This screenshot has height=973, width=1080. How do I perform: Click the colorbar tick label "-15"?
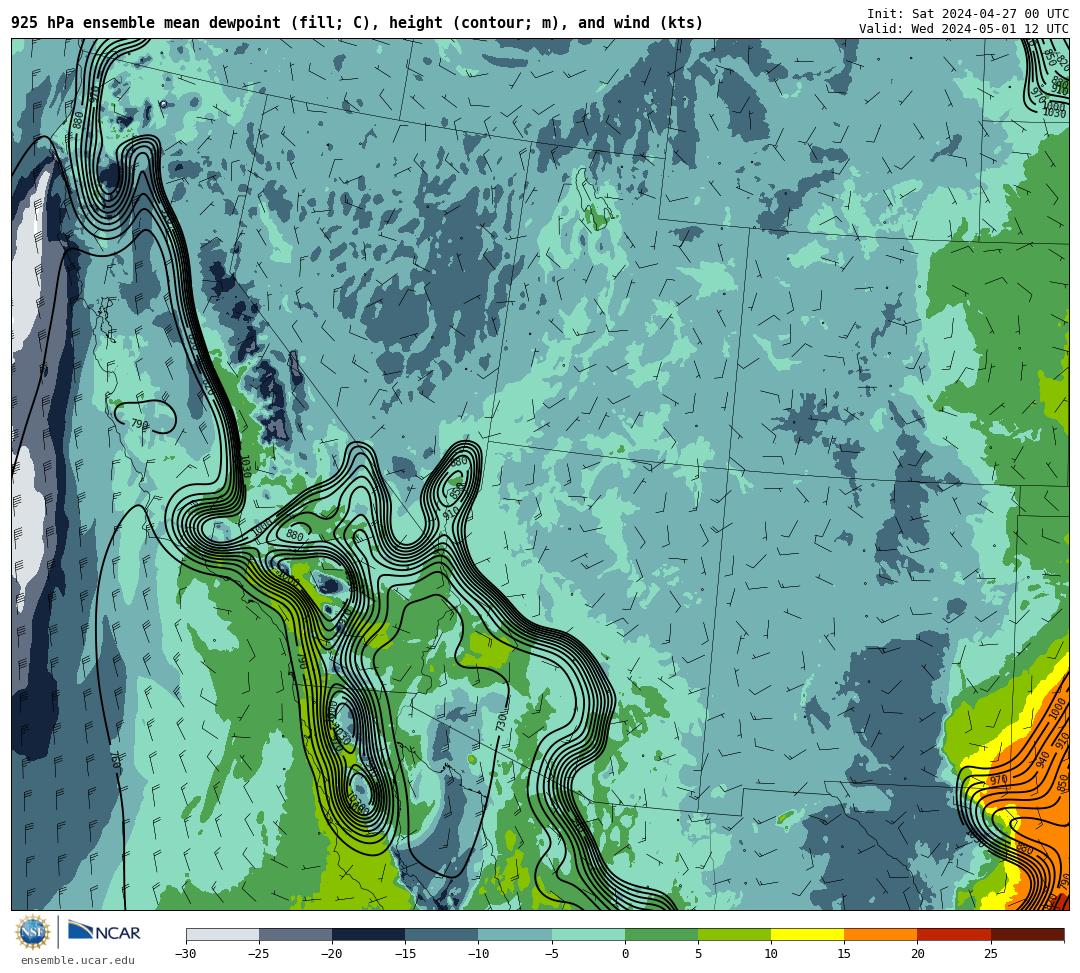[x=405, y=954]
